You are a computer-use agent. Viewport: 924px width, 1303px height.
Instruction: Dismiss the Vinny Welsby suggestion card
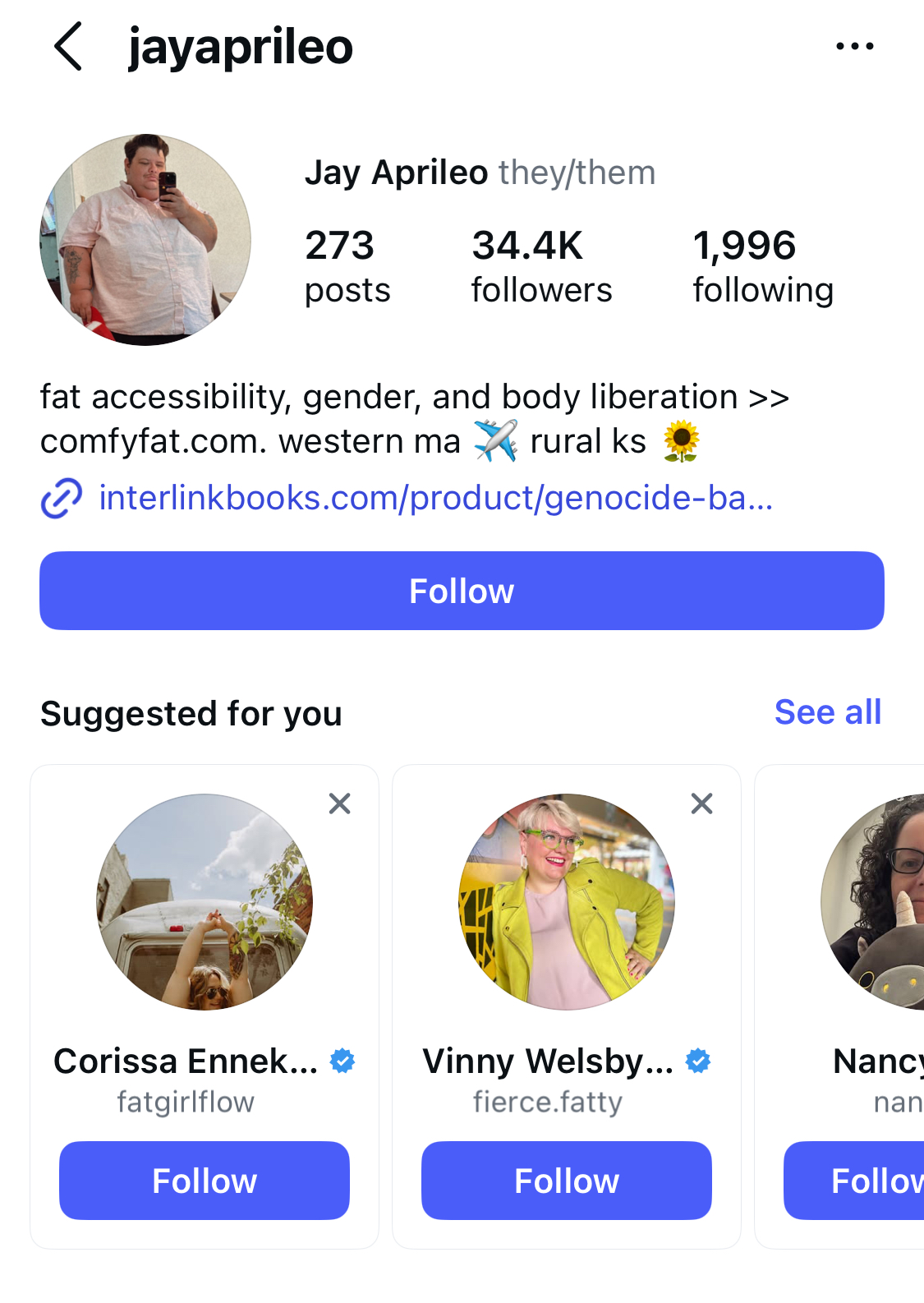[701, 803]
